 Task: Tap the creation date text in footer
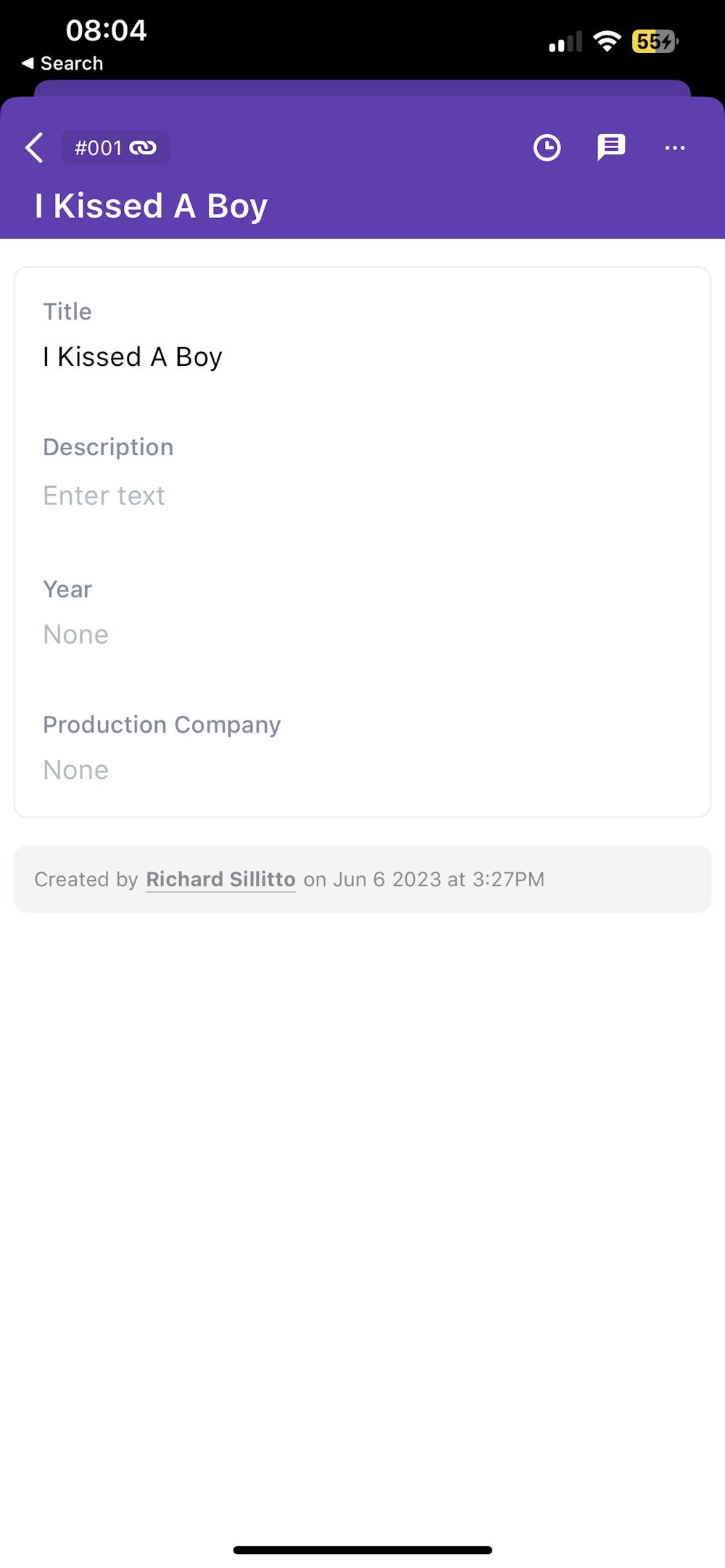[x=423, y=880]
